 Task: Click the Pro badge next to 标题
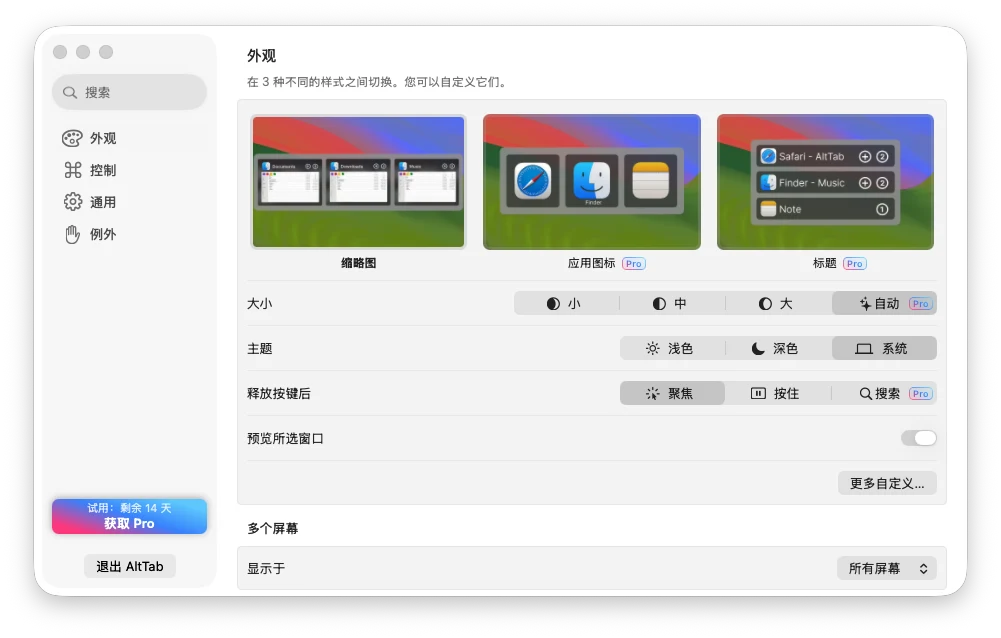(x=855, y=264)
